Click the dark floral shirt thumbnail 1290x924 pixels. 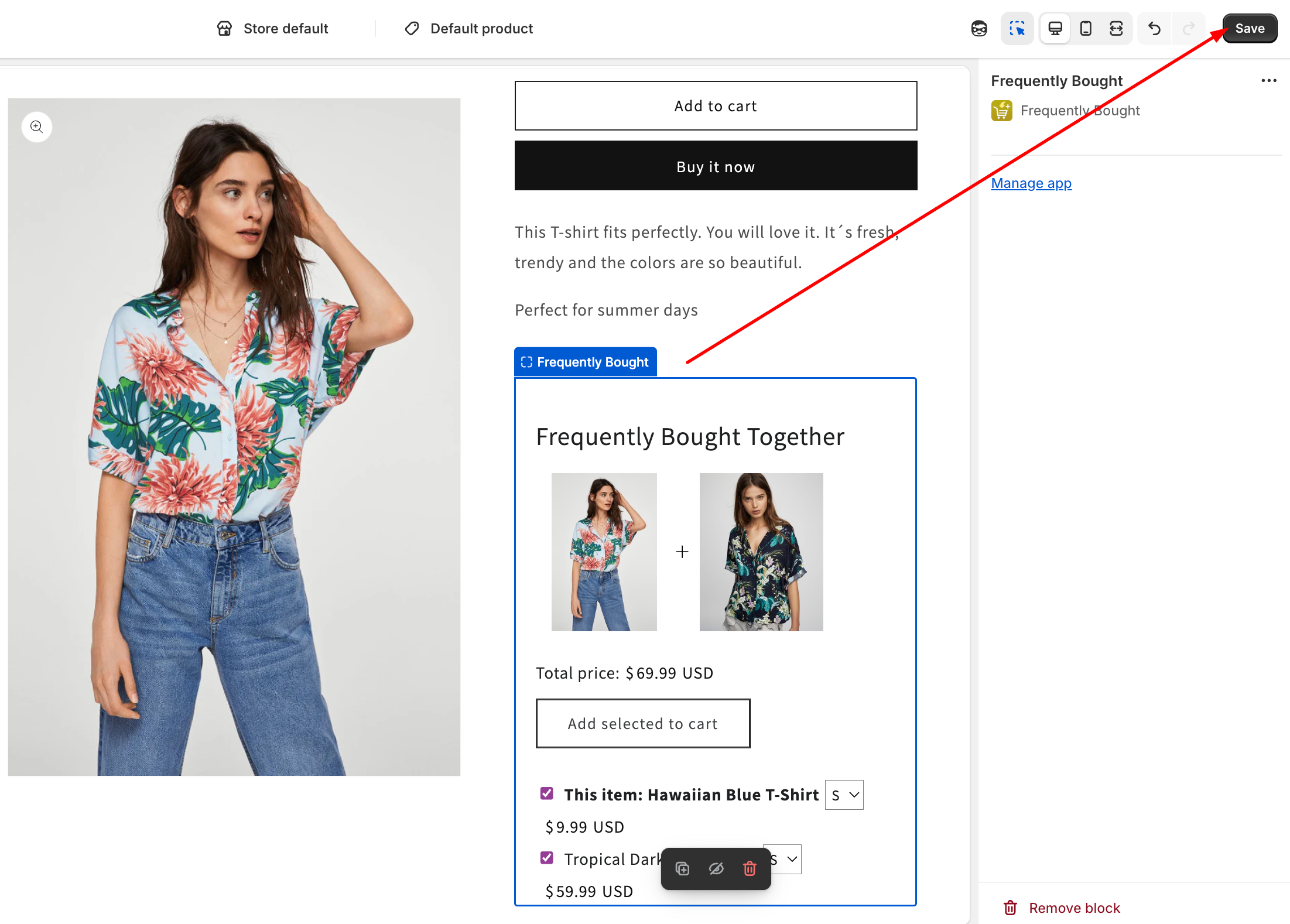tap(761, 552)
